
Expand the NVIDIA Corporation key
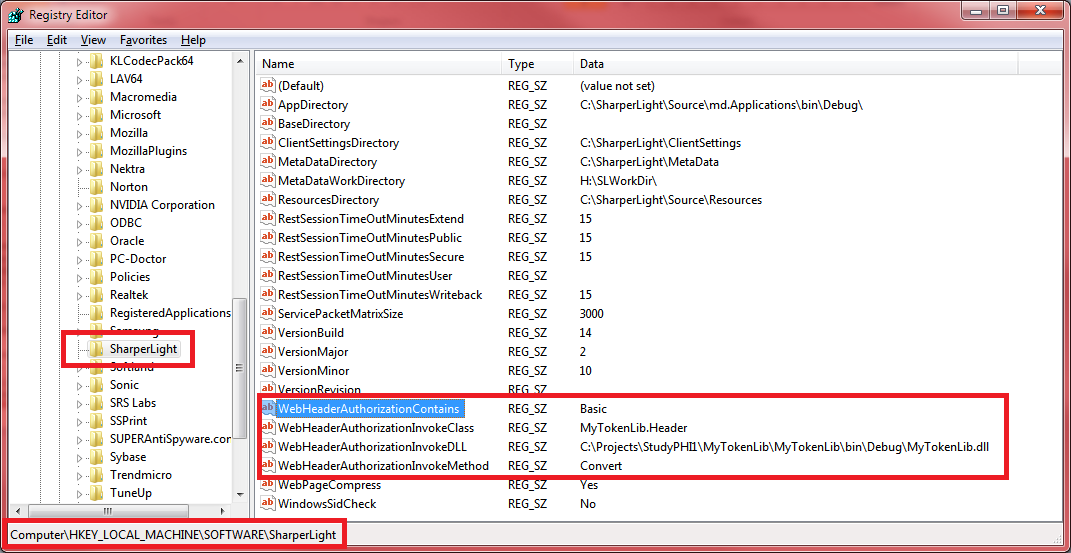[x=79, y=205]
